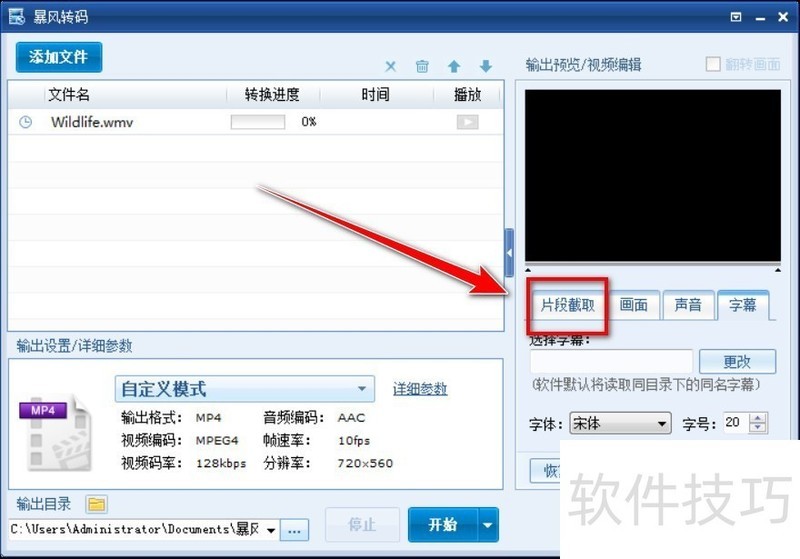The image size is (800, 559).
Task: Clear the list using trash icon
Action: [422, 66]
